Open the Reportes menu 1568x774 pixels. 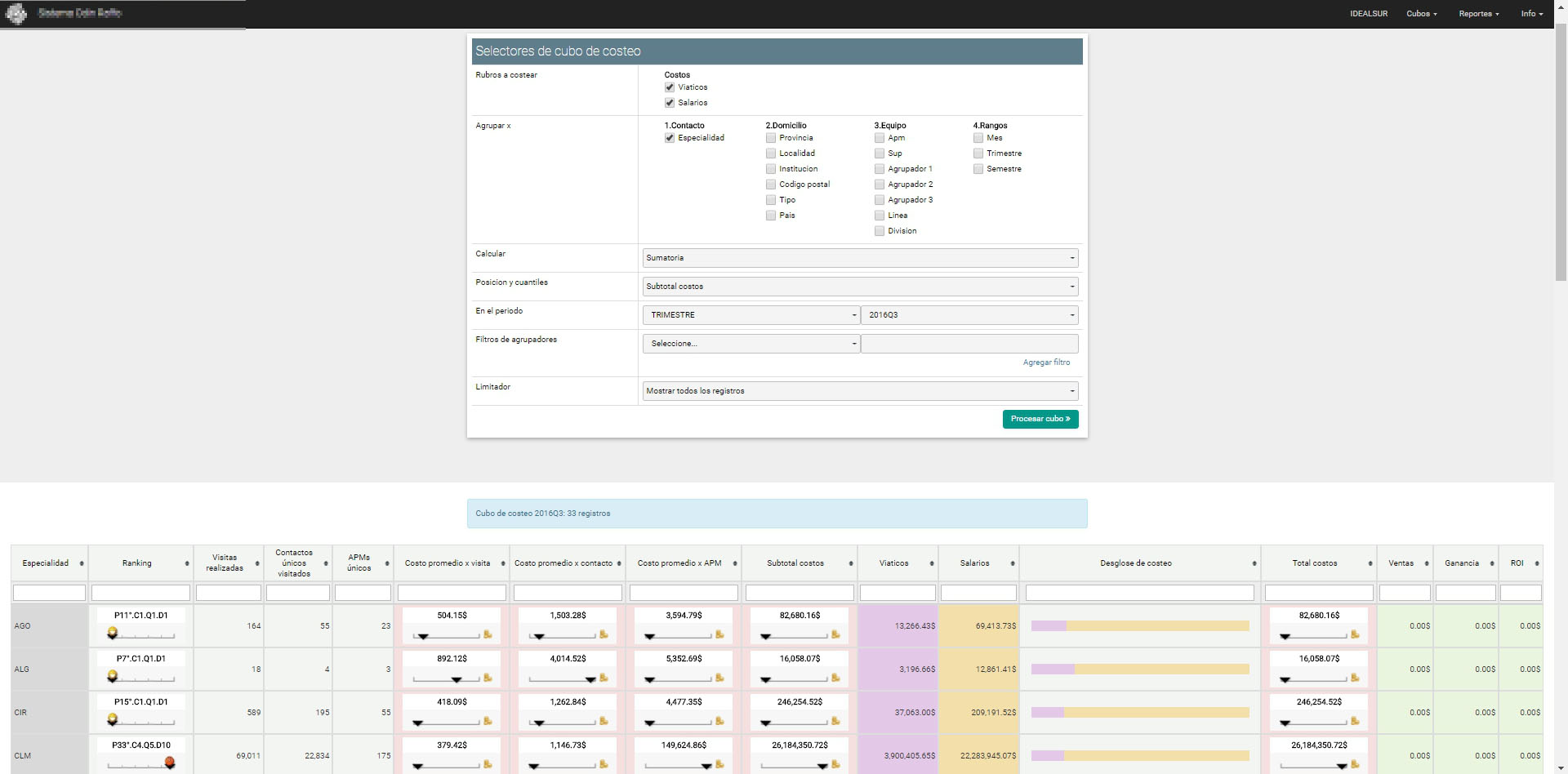pos(1478,14)
